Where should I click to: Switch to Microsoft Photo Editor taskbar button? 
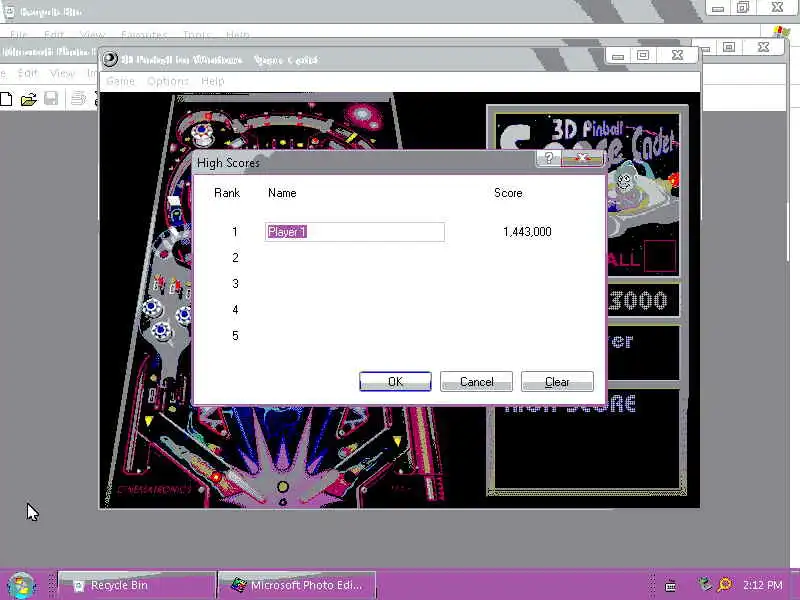297,585
